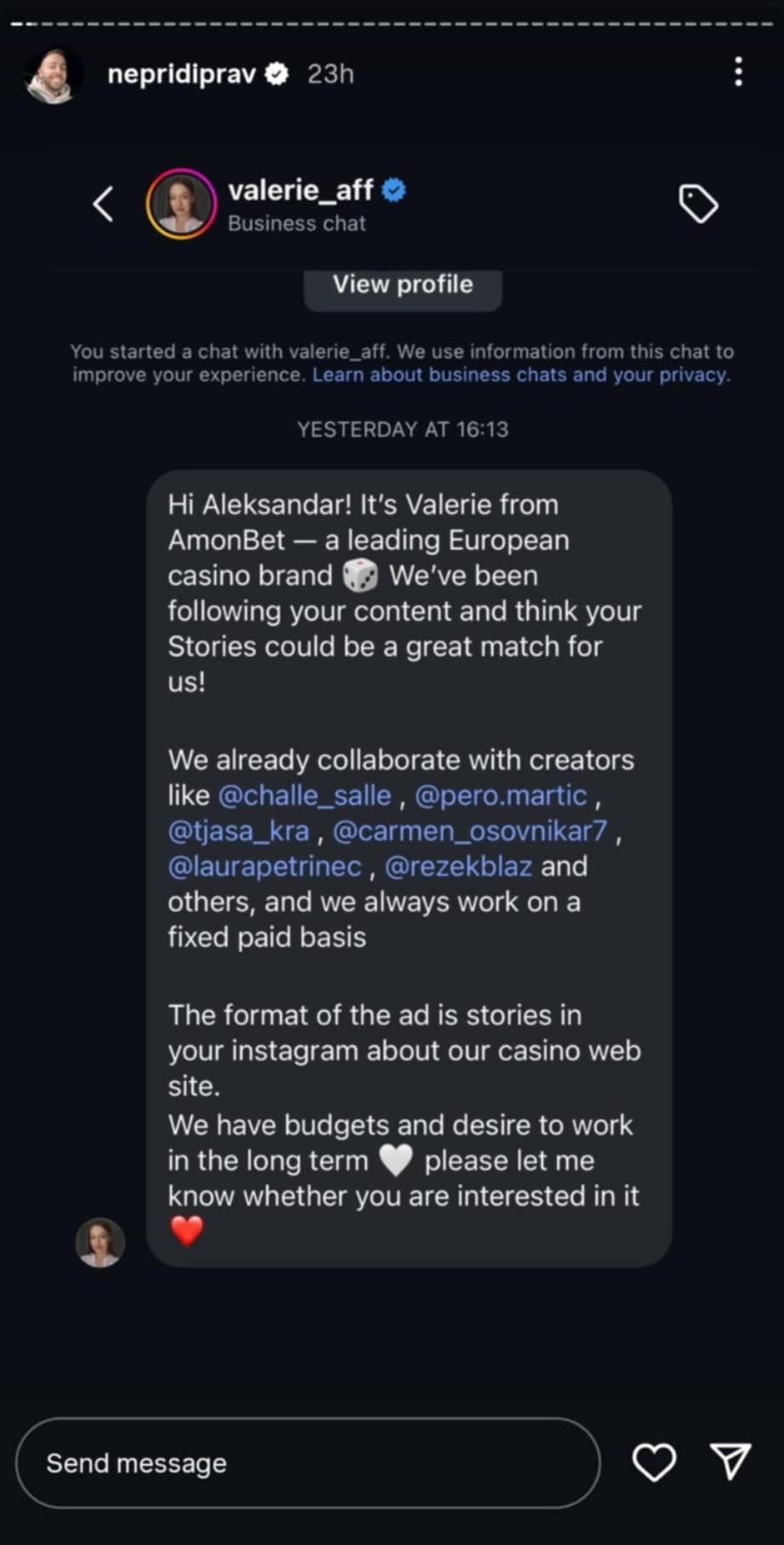The height and width of the screenshot is (1545, 784).
Task: Open nepridiprav's story profile picture
Action: click(53, 74)
